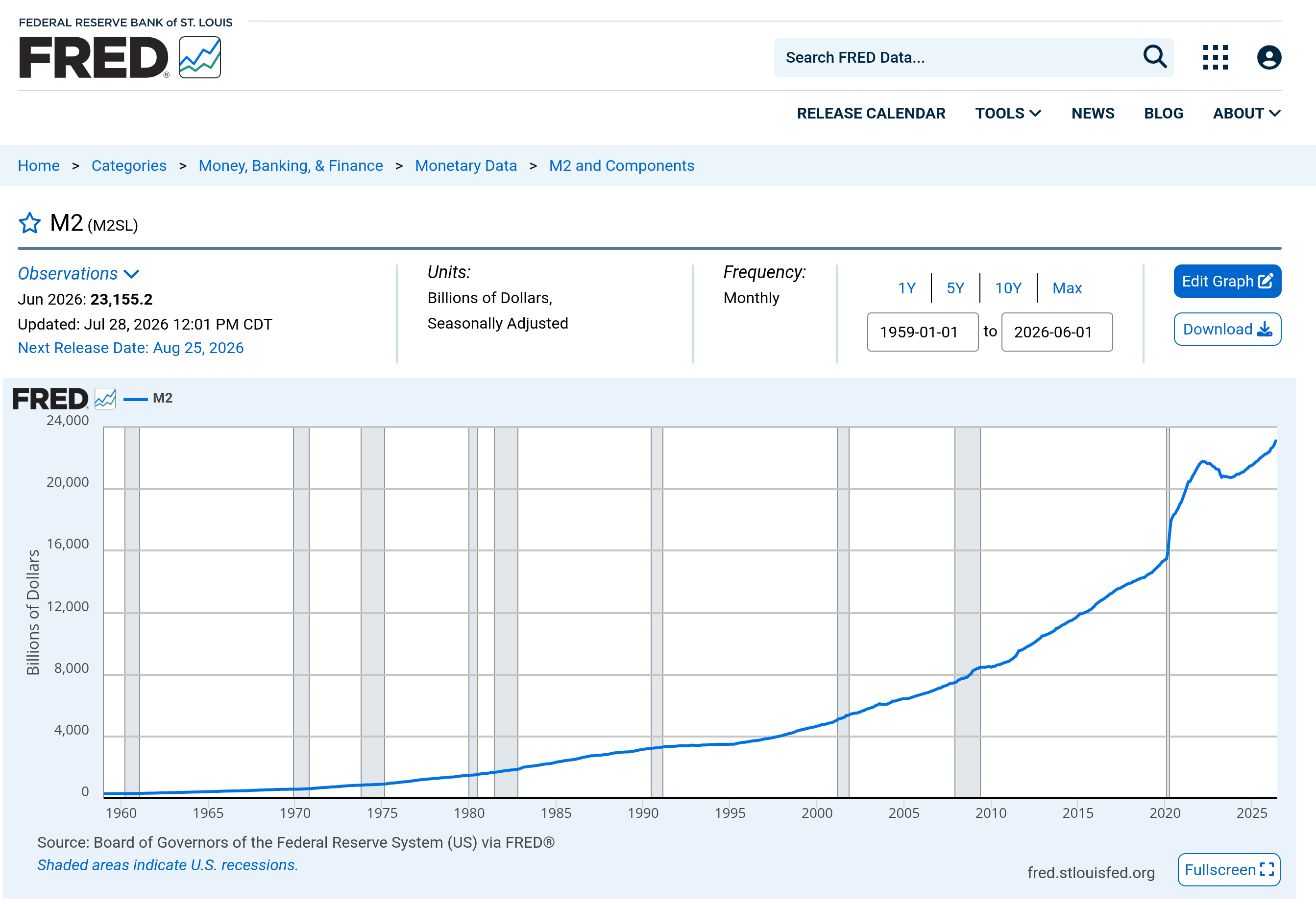Favorite M2 series with star icon
Screen dimensions: 1316x905
click(x=29, y=223)
